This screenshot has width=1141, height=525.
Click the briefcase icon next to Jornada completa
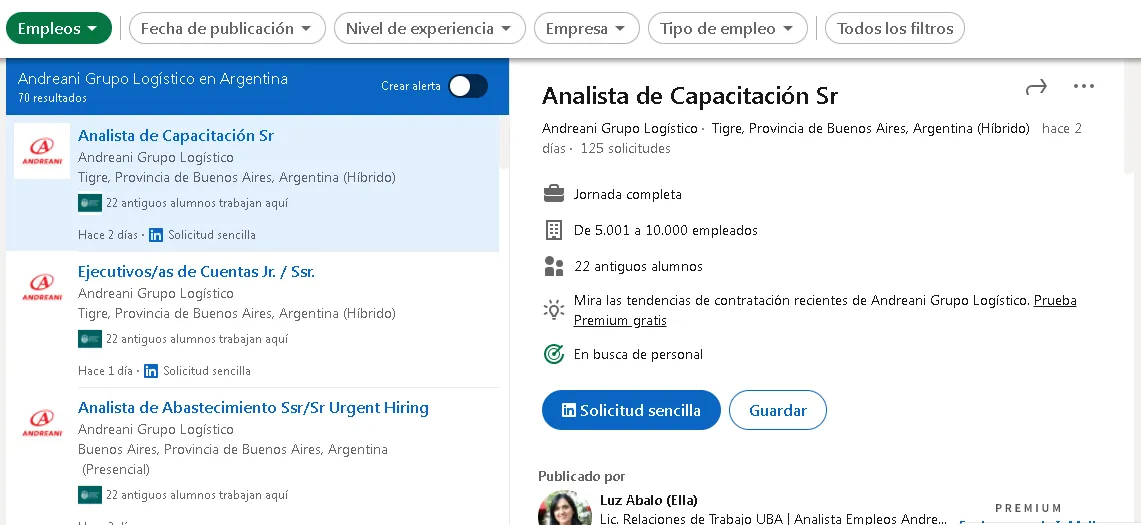(x=554, y=194)
